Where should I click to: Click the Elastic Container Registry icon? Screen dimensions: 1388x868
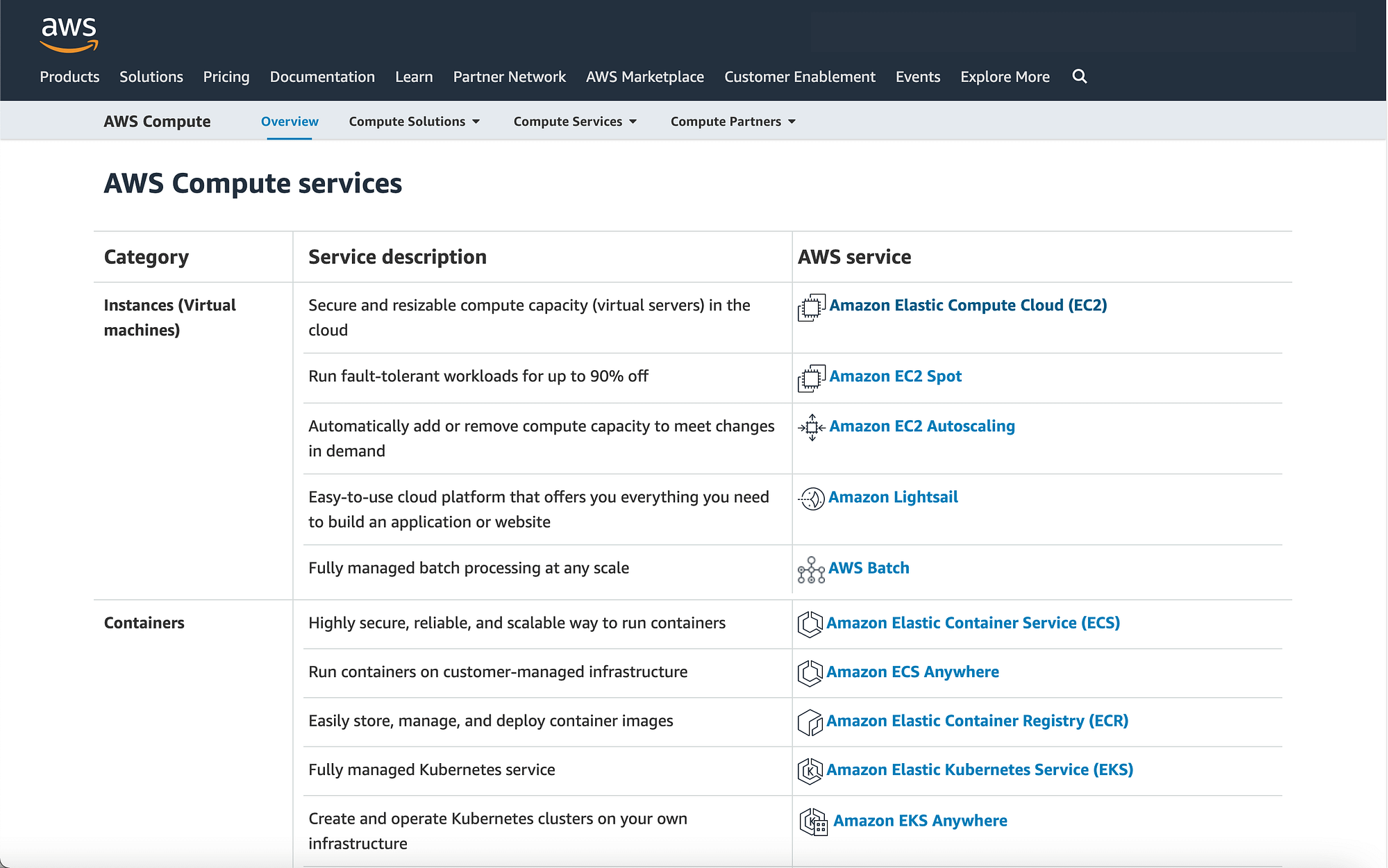click(810, 722)
